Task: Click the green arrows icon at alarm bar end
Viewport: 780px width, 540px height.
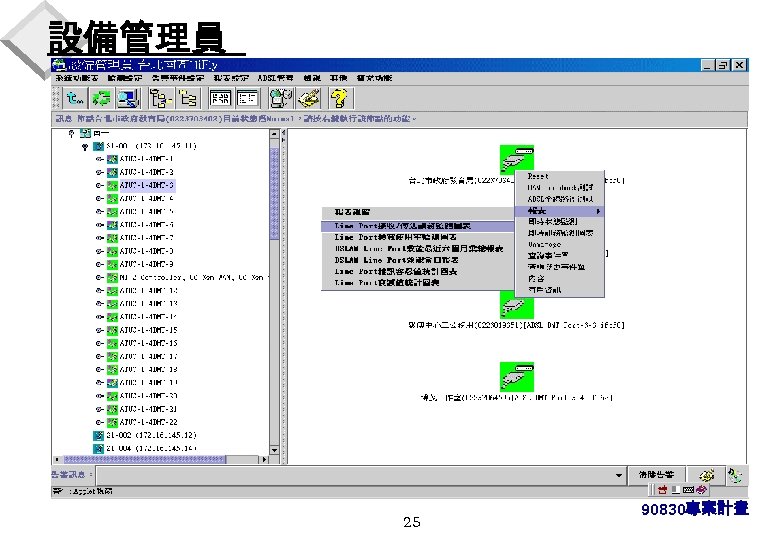Action: 735,475
